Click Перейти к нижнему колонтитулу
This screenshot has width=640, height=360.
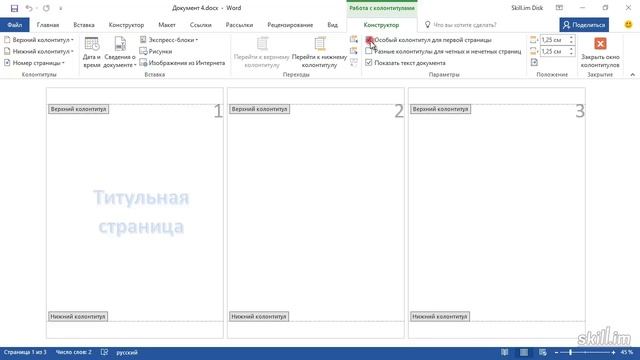(320, 52)
